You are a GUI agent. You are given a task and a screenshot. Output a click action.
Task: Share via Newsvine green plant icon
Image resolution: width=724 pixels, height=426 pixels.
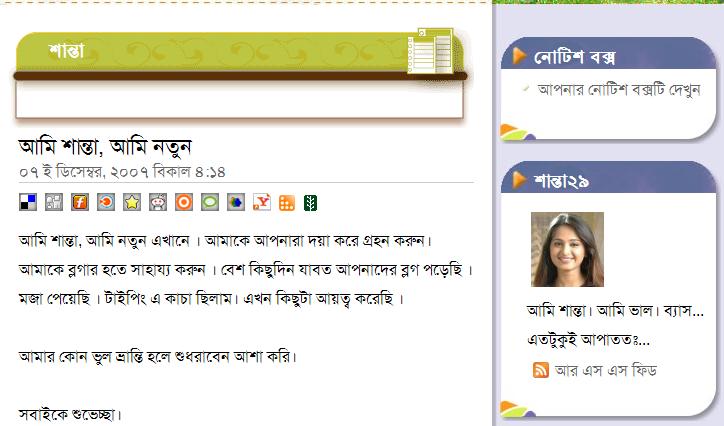(310, 203)
